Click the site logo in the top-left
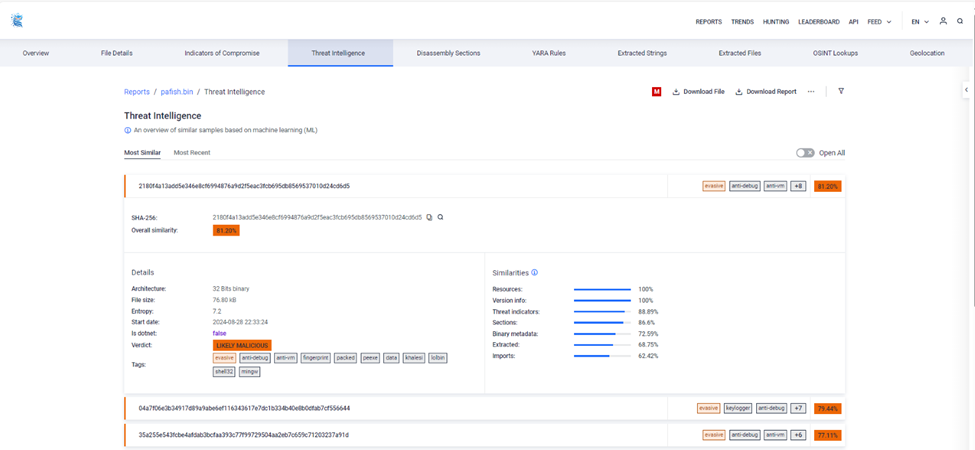 click(x=16, y=21)
